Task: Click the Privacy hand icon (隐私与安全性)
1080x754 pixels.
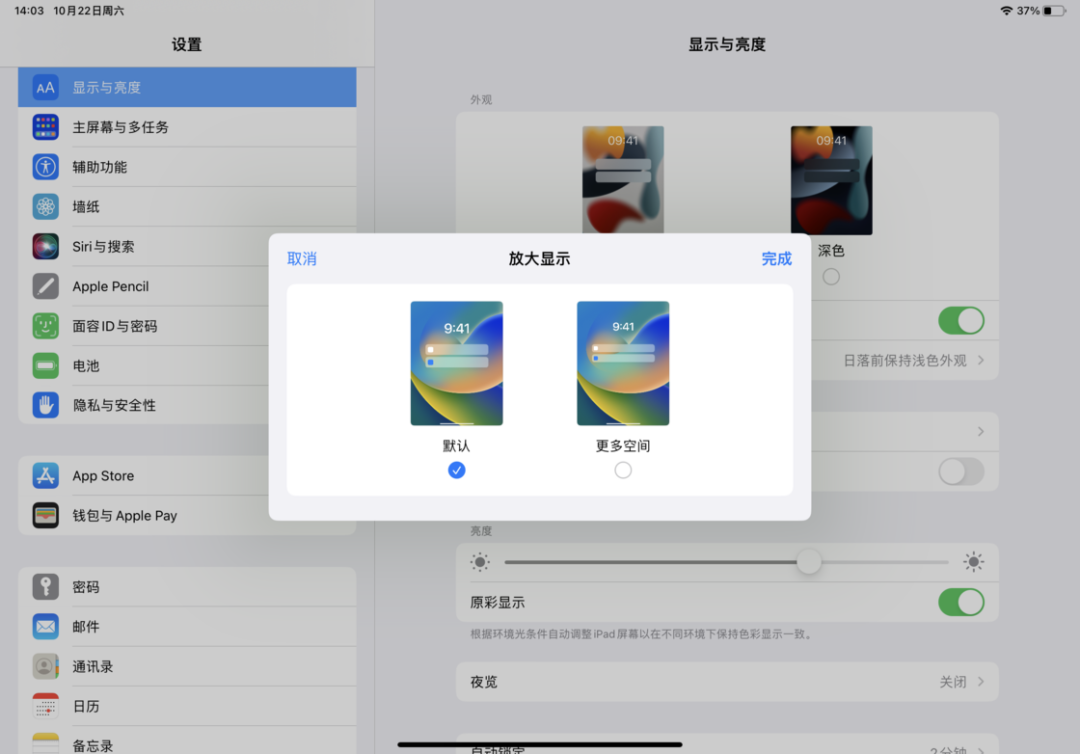Action: tap(45, 405)
